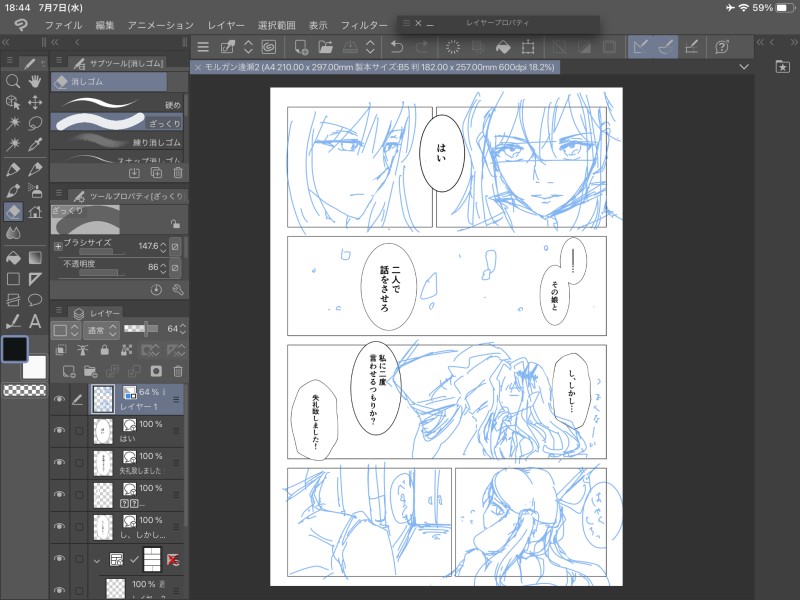Viewport: 800px width, 600px height.
Task: Open the レイヤー menu
Action: [226, 25]
